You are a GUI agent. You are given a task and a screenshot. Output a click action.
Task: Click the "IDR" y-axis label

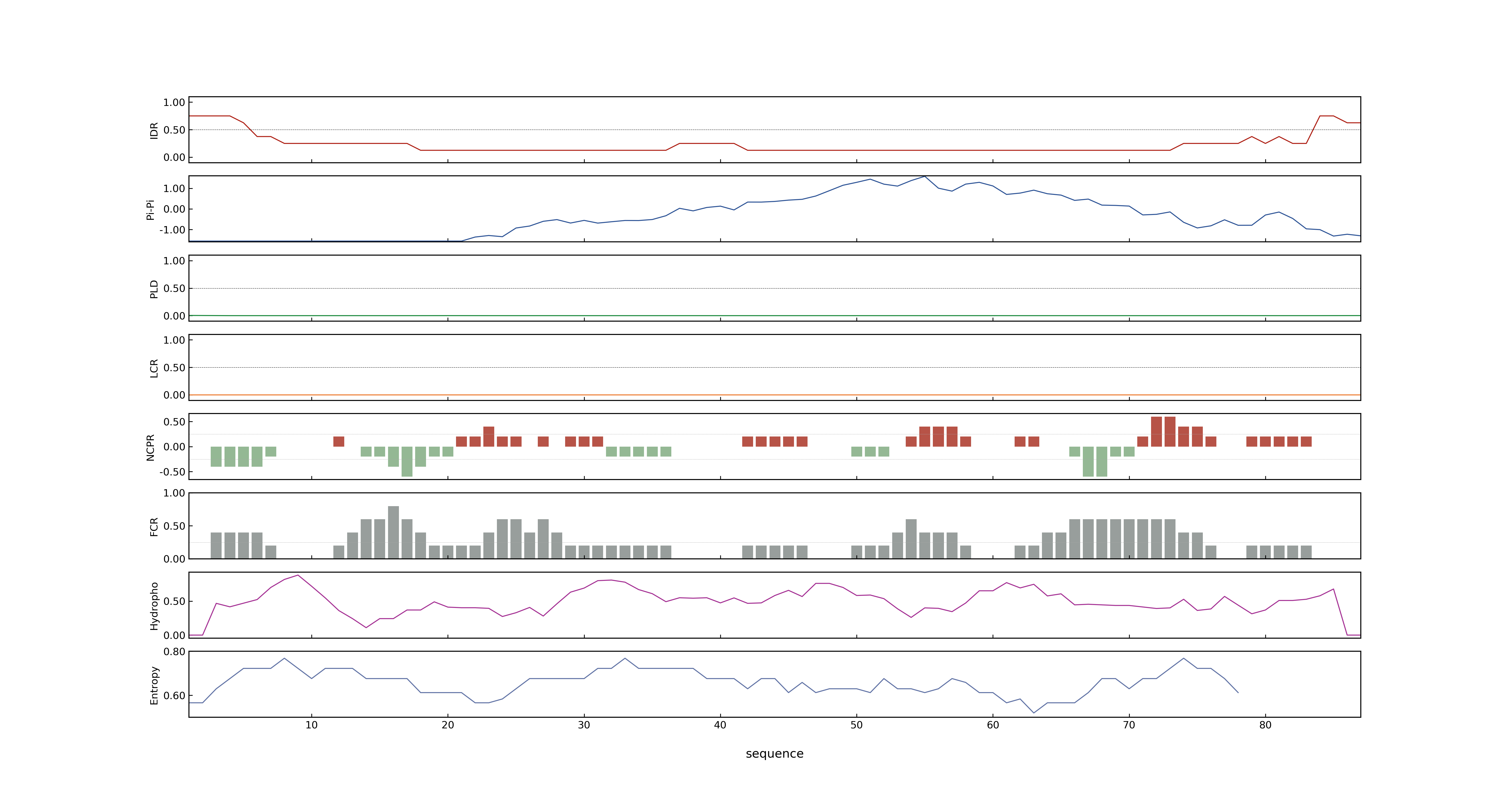[x=154, y=130]
